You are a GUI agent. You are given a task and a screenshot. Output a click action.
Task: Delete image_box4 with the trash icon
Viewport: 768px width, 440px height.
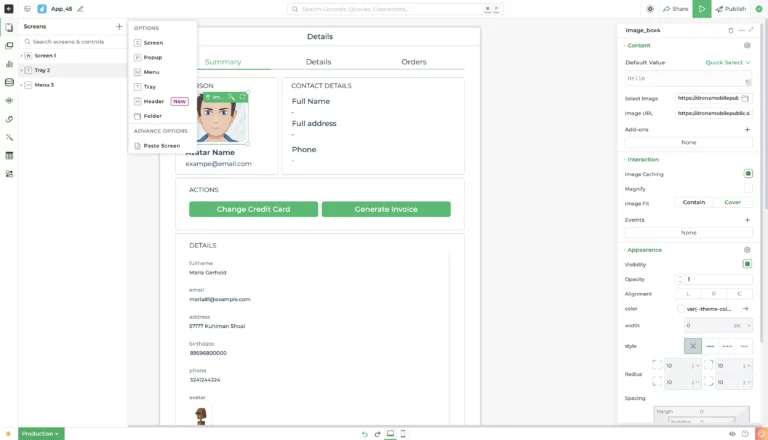[731, 30]
